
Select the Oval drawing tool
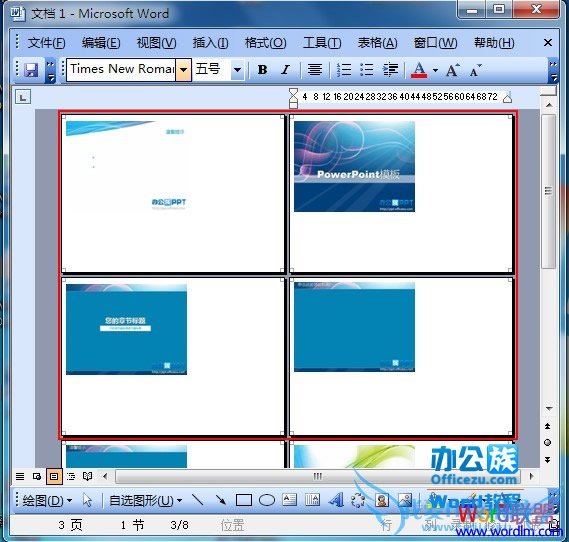267,501
